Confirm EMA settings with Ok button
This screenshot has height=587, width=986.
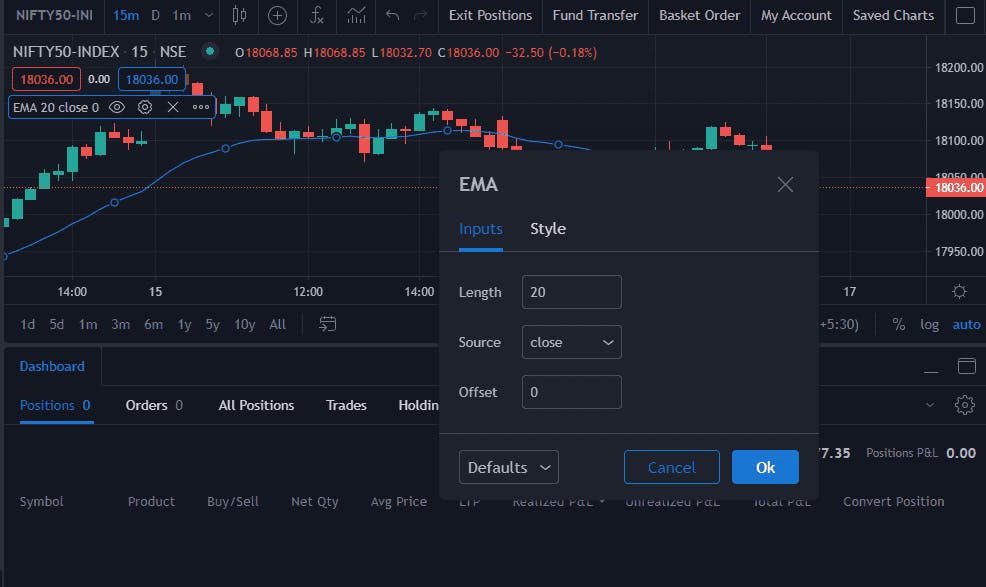point(765,467)
